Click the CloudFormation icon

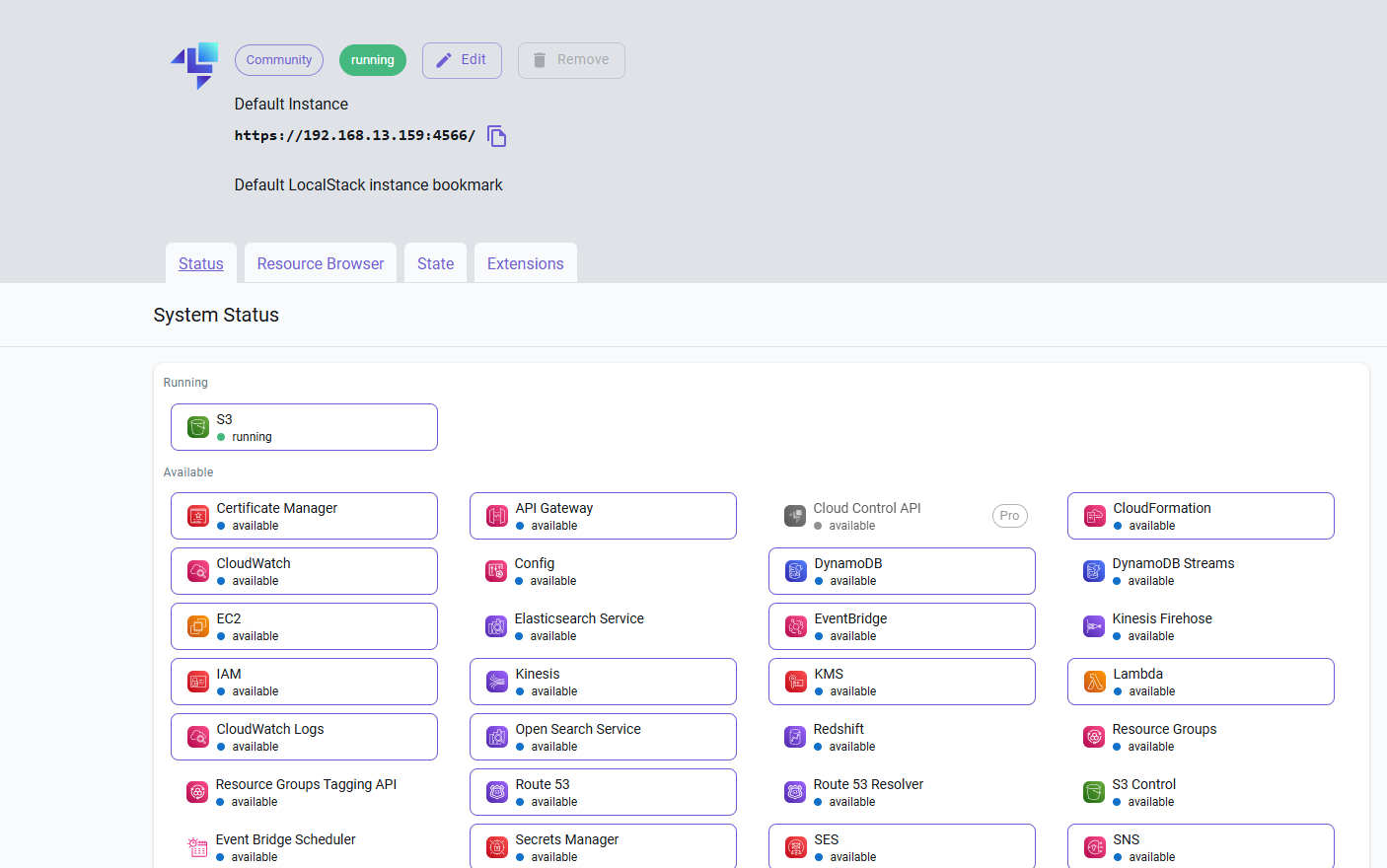click(x=1095, y=516)
